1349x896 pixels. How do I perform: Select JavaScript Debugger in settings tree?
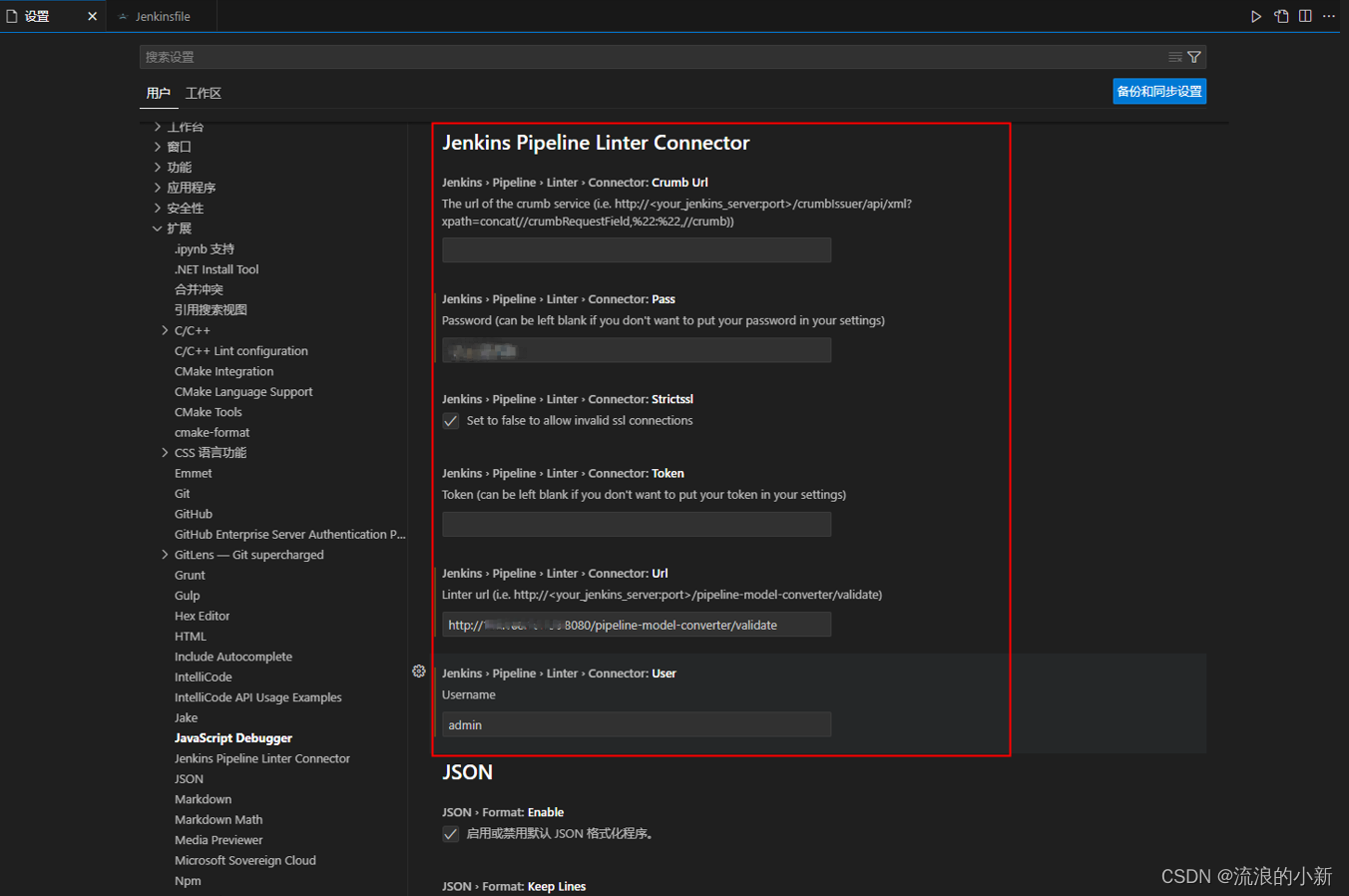(x=233, y=738)
